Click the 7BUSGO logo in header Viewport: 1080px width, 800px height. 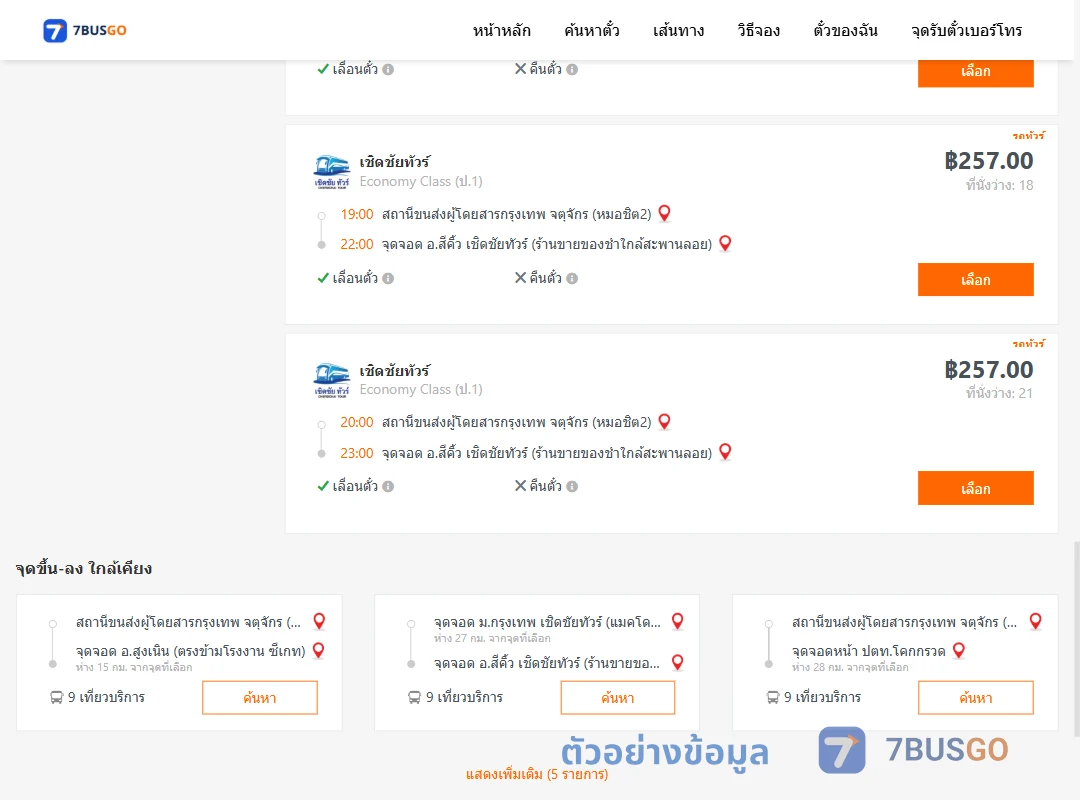click(85, 30)
